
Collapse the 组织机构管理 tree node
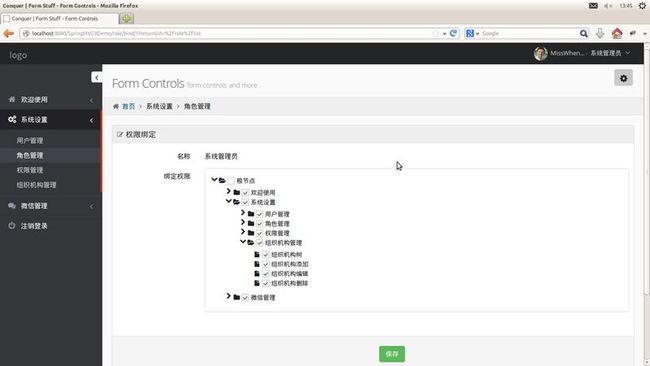[x=243, y=242]
